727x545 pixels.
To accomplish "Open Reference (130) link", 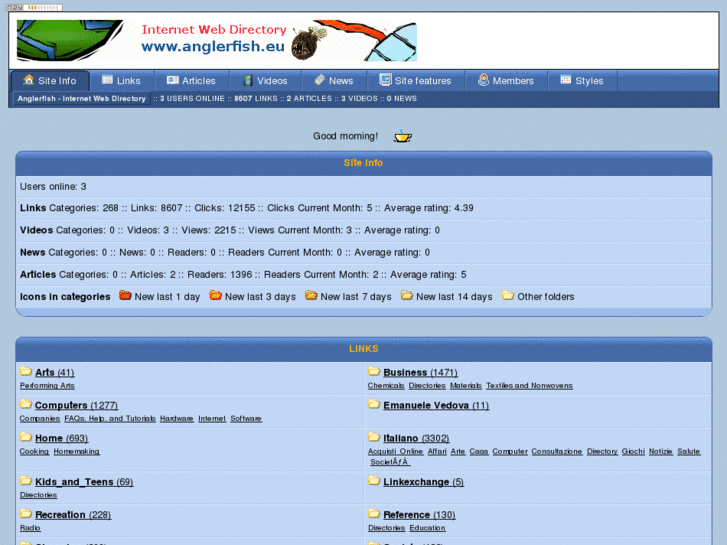I will click(x=420, y=515).
